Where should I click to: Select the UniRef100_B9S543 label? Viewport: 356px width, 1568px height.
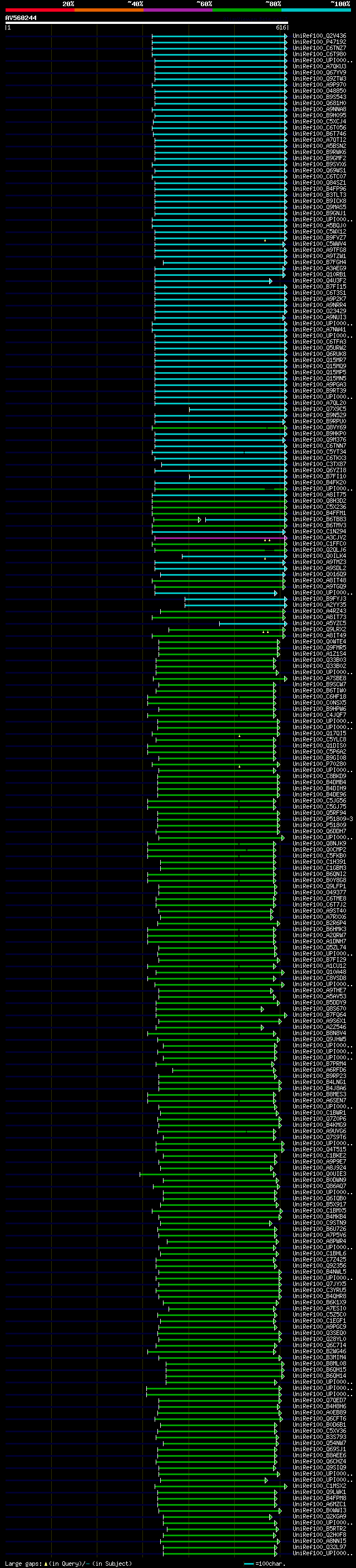click(319, 97)
